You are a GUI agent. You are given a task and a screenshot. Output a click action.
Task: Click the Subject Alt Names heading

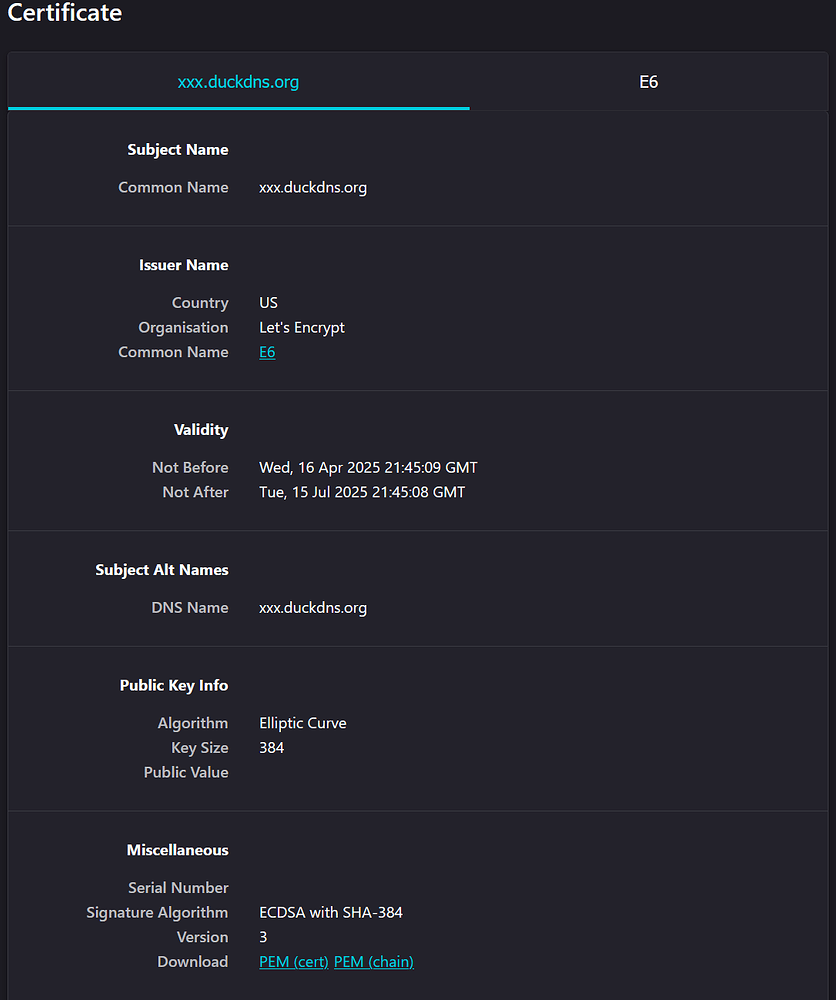161,569
